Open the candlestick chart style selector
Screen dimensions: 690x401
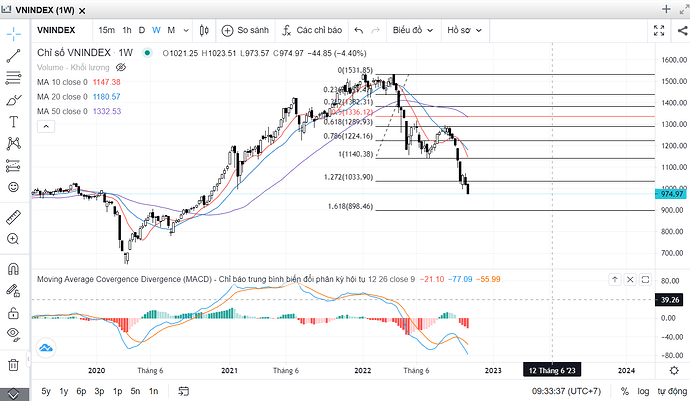click(x=201, y=30)
